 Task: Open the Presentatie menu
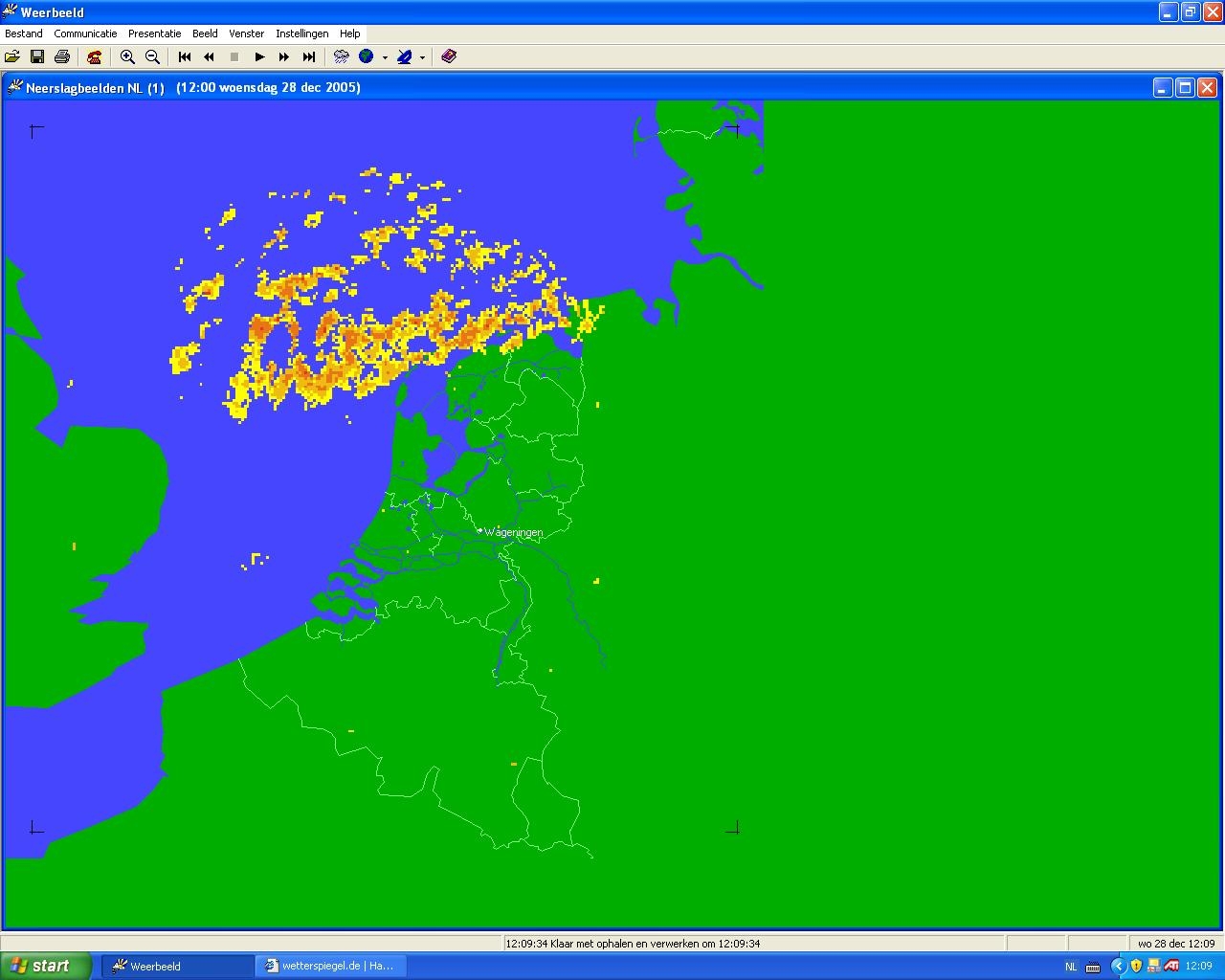click(154, 33)
